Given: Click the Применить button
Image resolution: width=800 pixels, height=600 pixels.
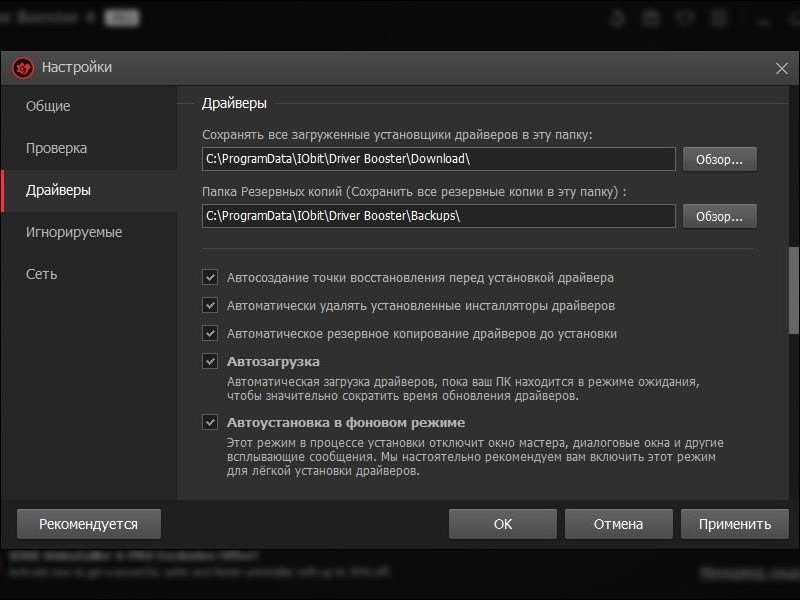Looking at the screenshot, I should [x=735, y=524].
